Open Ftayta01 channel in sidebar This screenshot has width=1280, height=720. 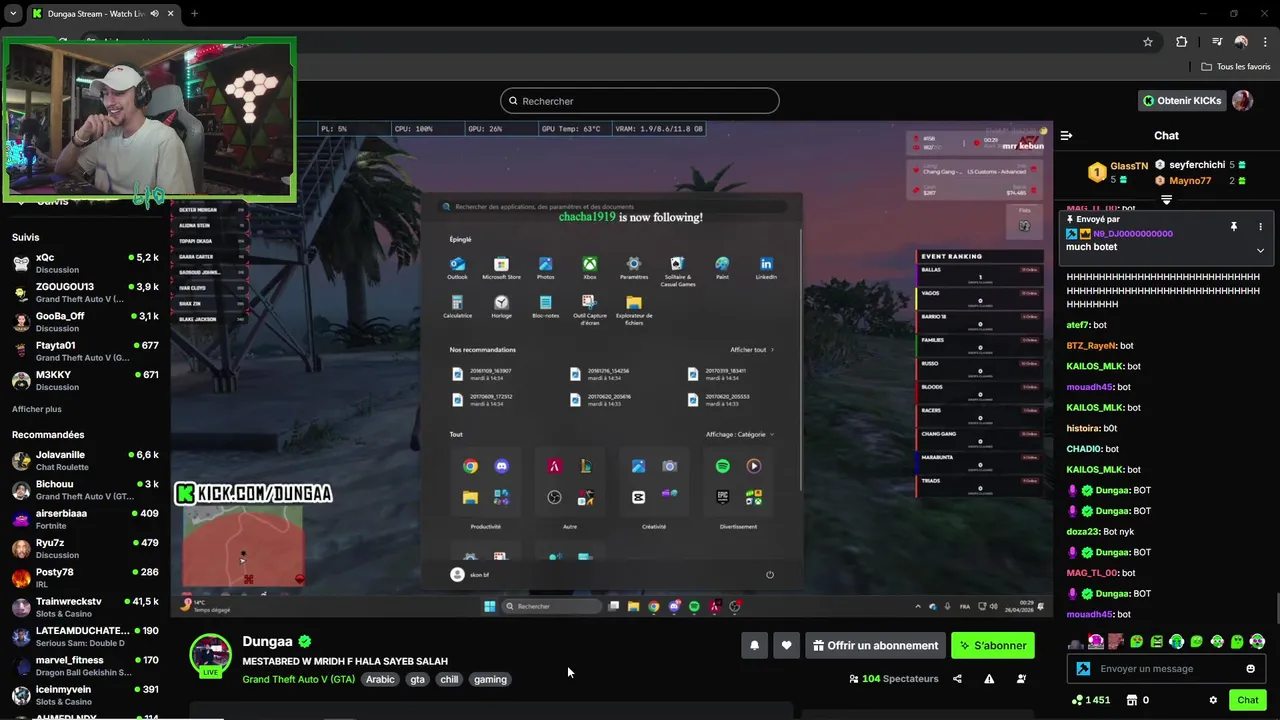coord(85,351)
